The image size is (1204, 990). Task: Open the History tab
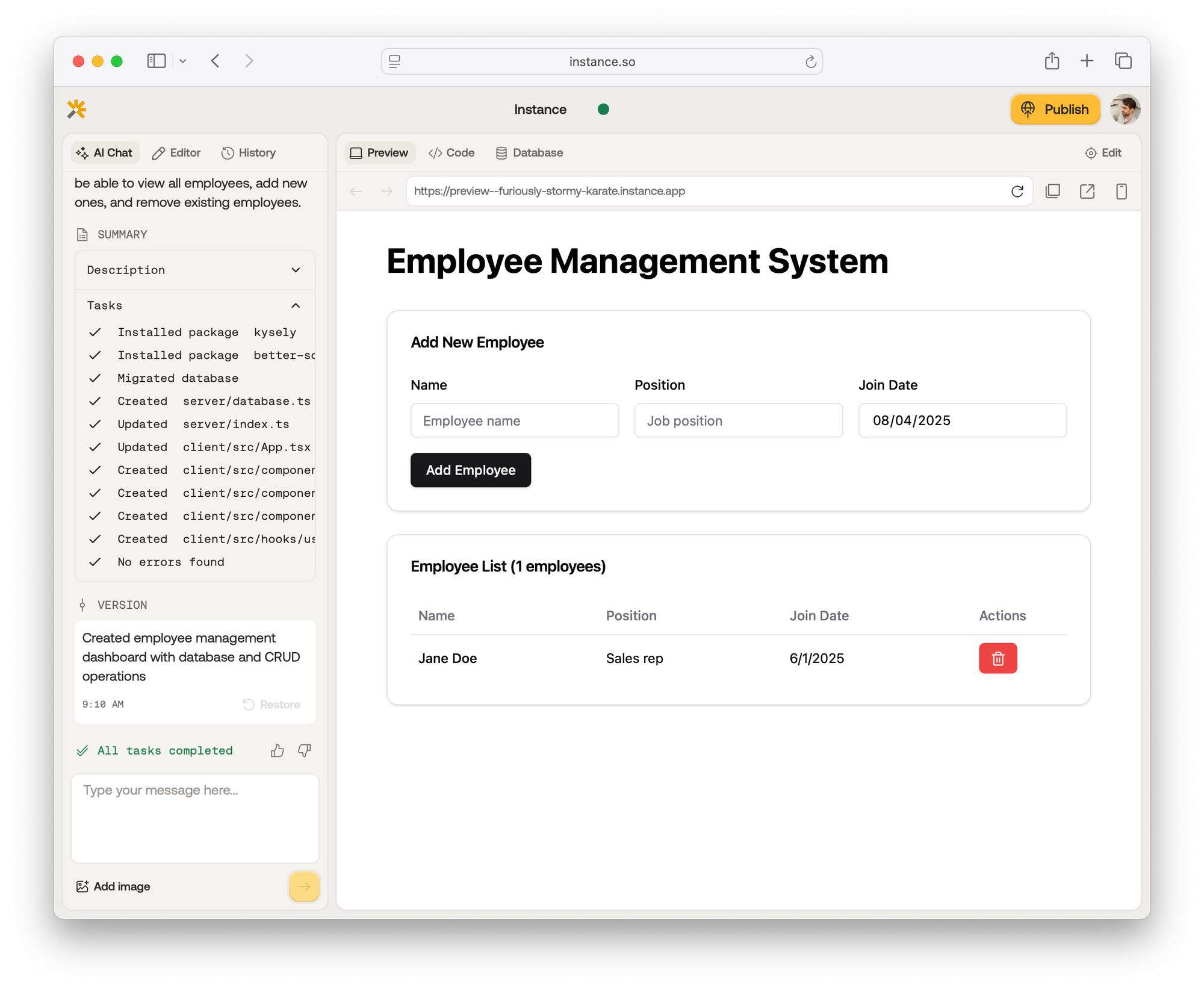249,153
